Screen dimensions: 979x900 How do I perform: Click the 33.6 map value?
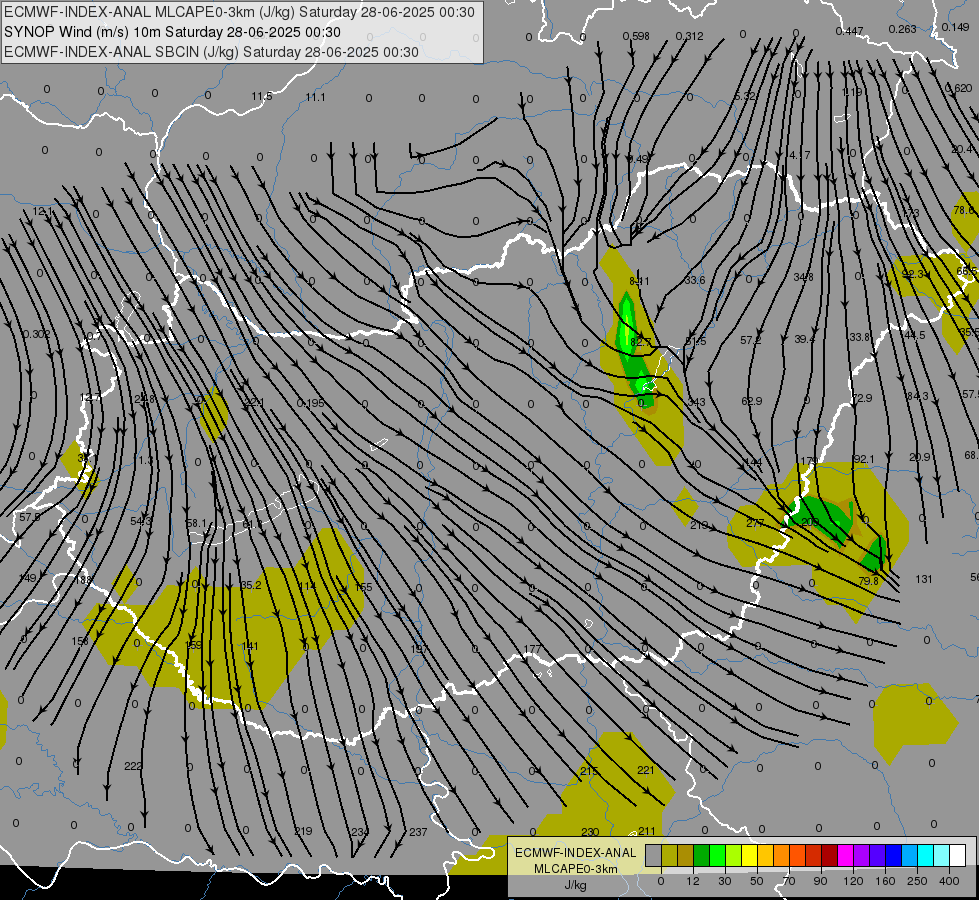(695, 280)
